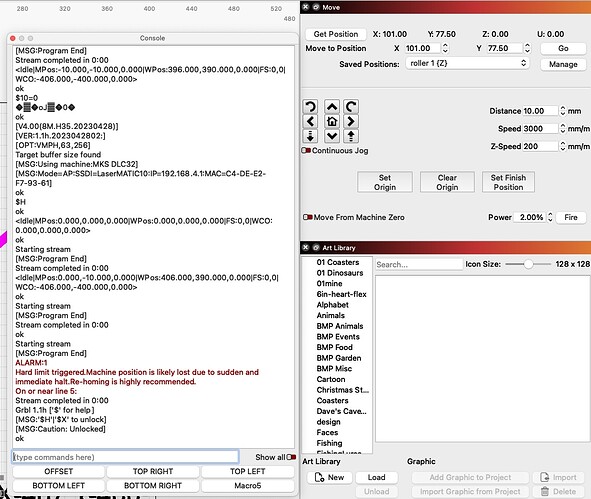
Task: Select BMP Animals in the Art Library list
Action: pos(340,326)
